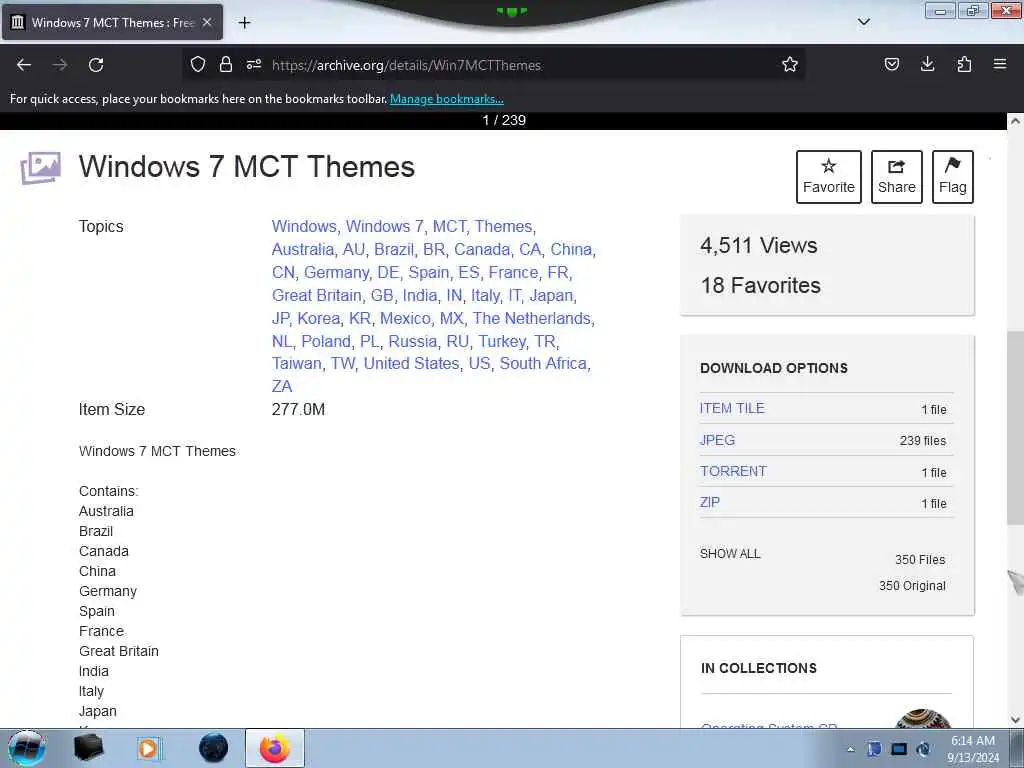Open the Taiwan topic link
Screen dimensions: 1024x768
pos(296,364)
